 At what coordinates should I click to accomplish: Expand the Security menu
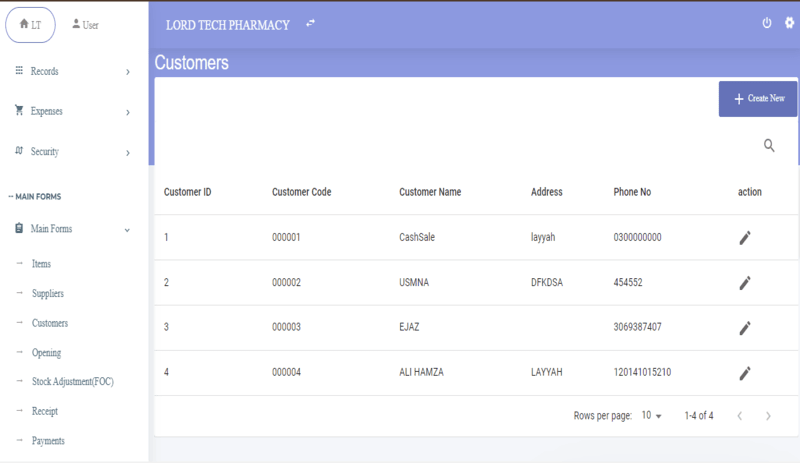72,152
